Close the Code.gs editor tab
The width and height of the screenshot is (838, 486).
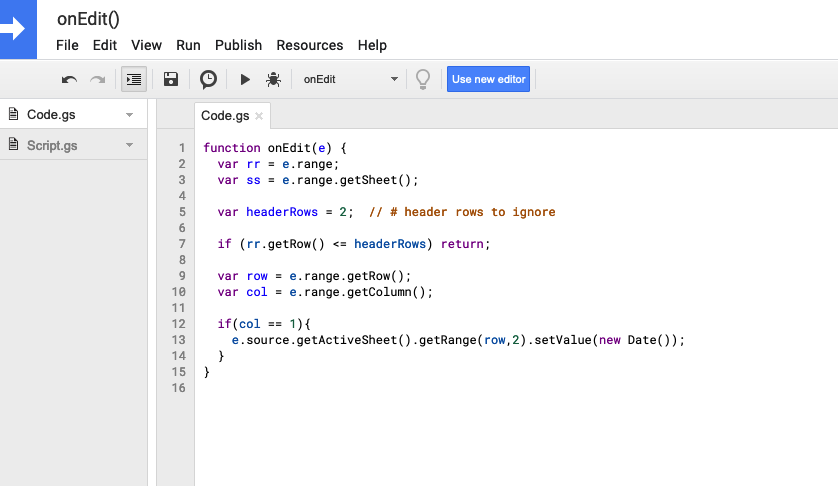(259, 116)
